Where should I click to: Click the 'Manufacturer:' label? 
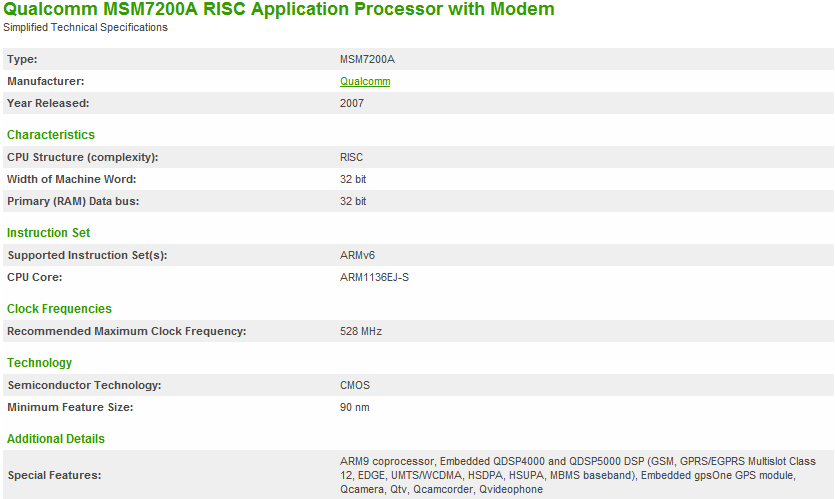click(x=46, y=81)
